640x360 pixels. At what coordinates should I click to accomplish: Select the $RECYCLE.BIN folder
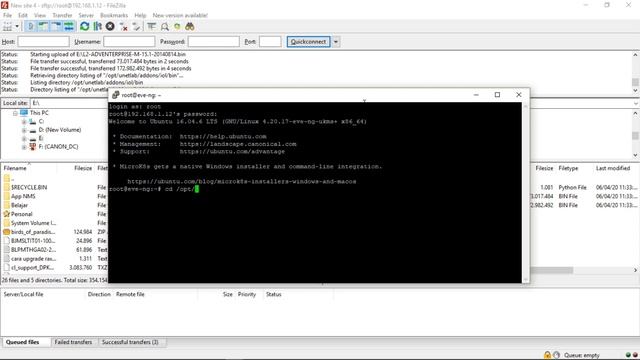click(29, 187)
